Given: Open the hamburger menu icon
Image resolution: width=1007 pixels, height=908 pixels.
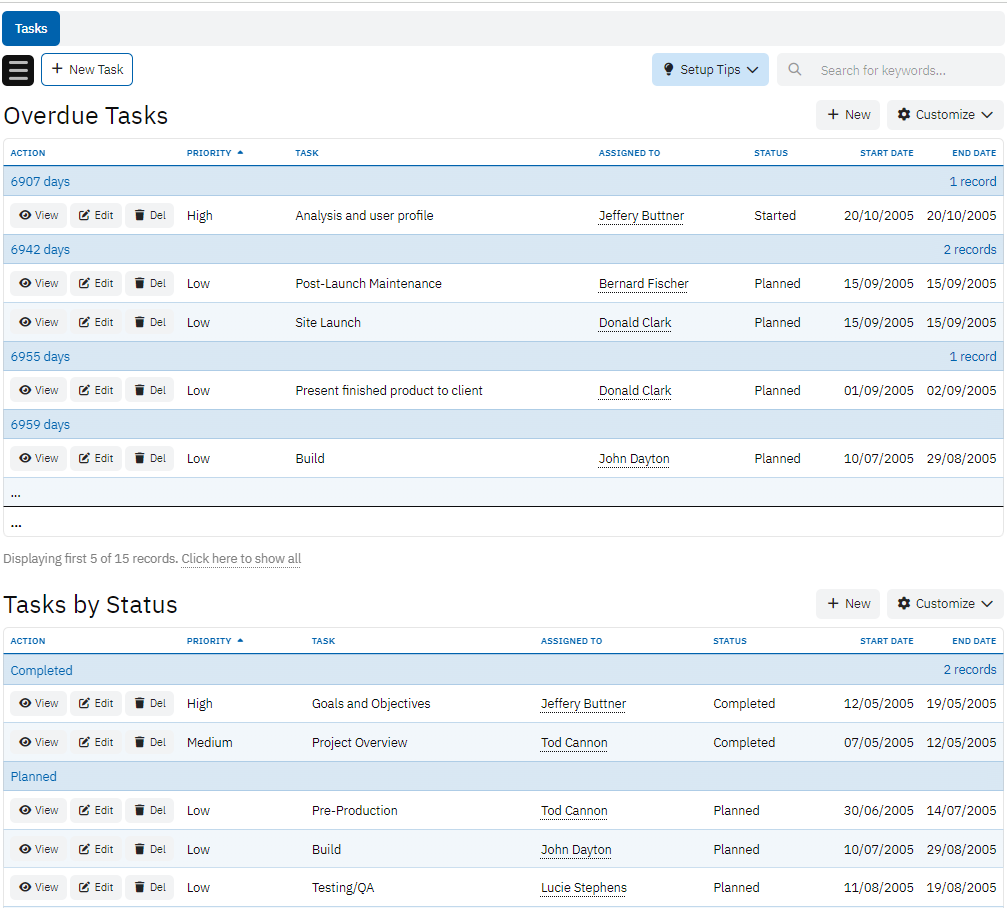Looking at the screenshot, I should [18, 70].
